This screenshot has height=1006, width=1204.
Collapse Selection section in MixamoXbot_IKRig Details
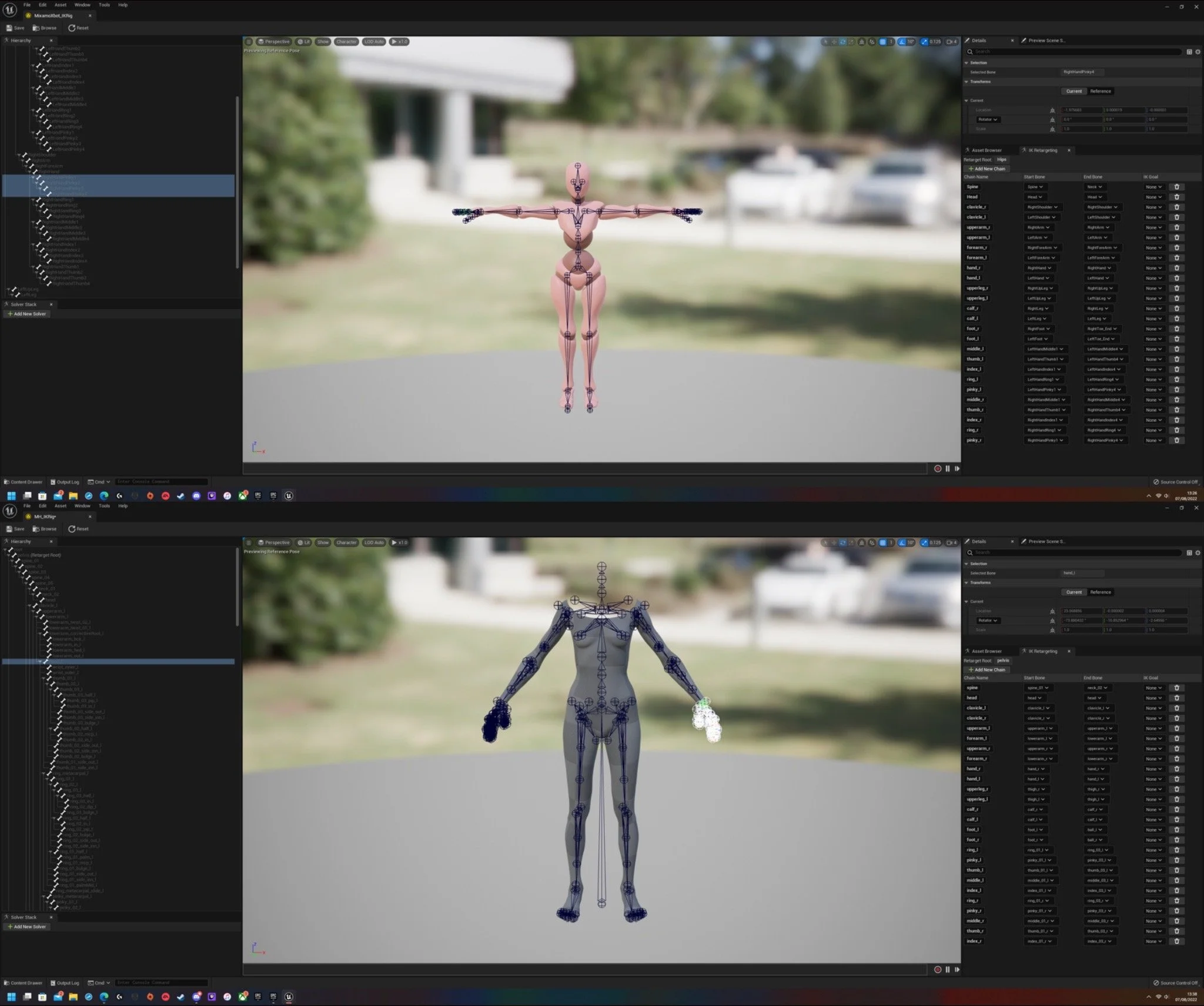(966, 63)
